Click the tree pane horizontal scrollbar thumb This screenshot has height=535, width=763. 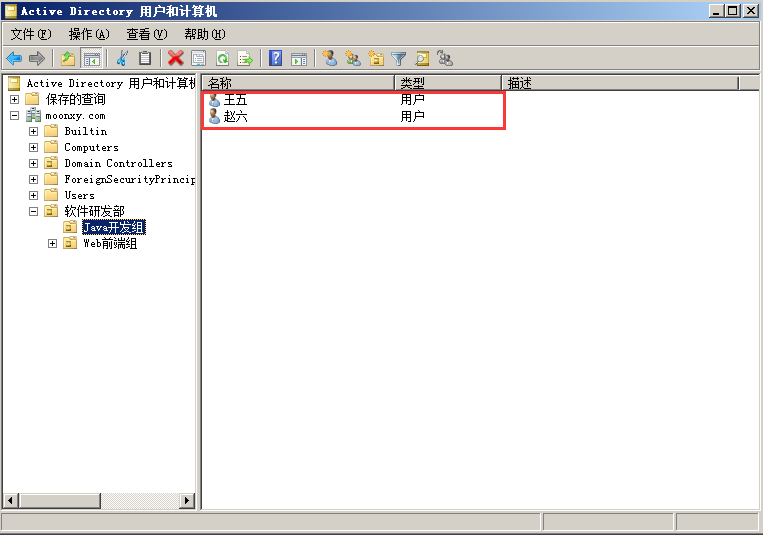59,500
